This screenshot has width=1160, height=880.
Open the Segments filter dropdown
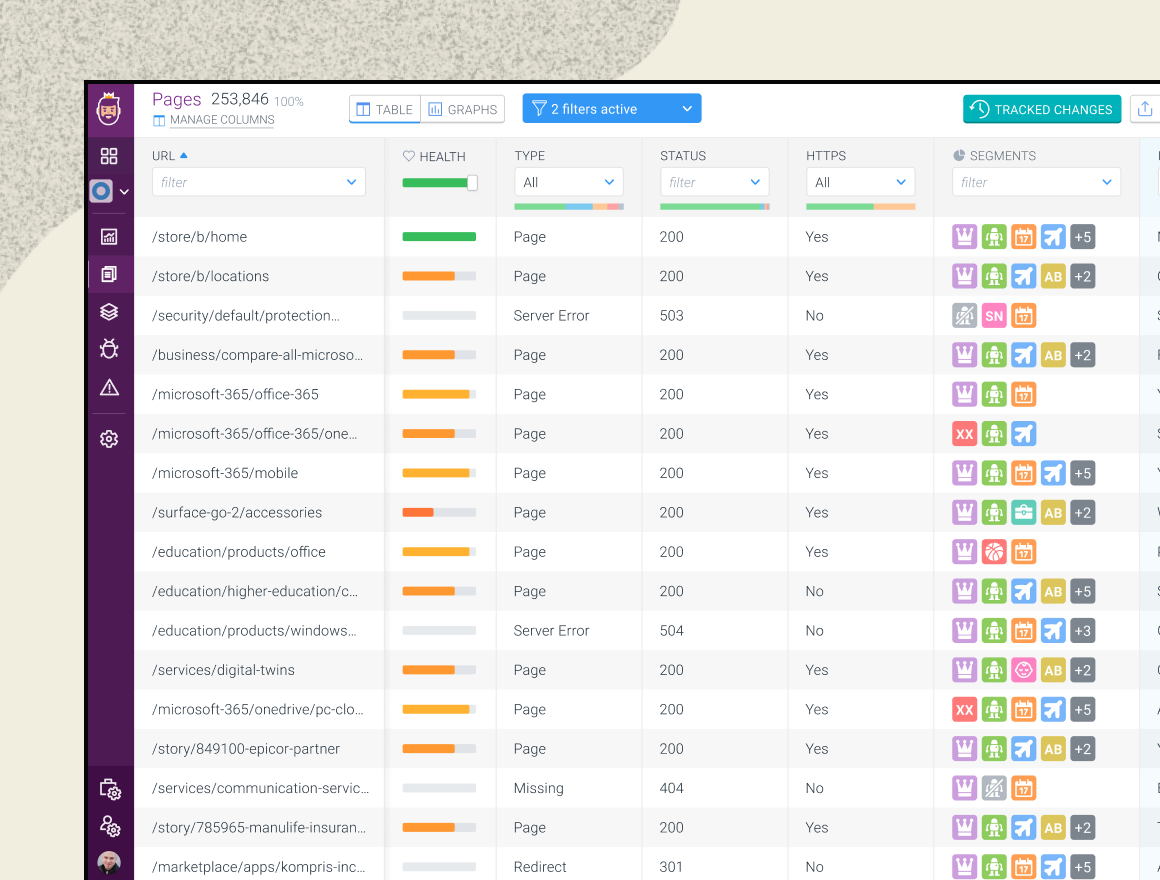point(1036,182)
